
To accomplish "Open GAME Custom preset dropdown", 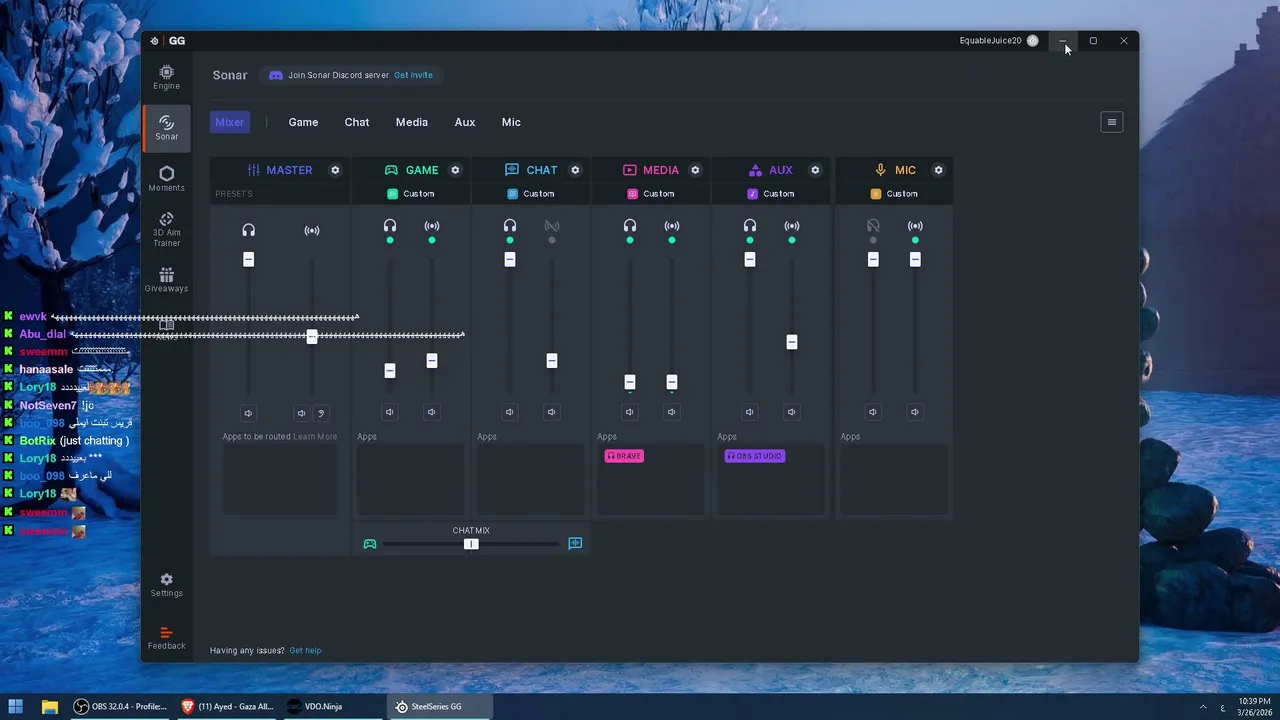I will (x=411, y=194).
